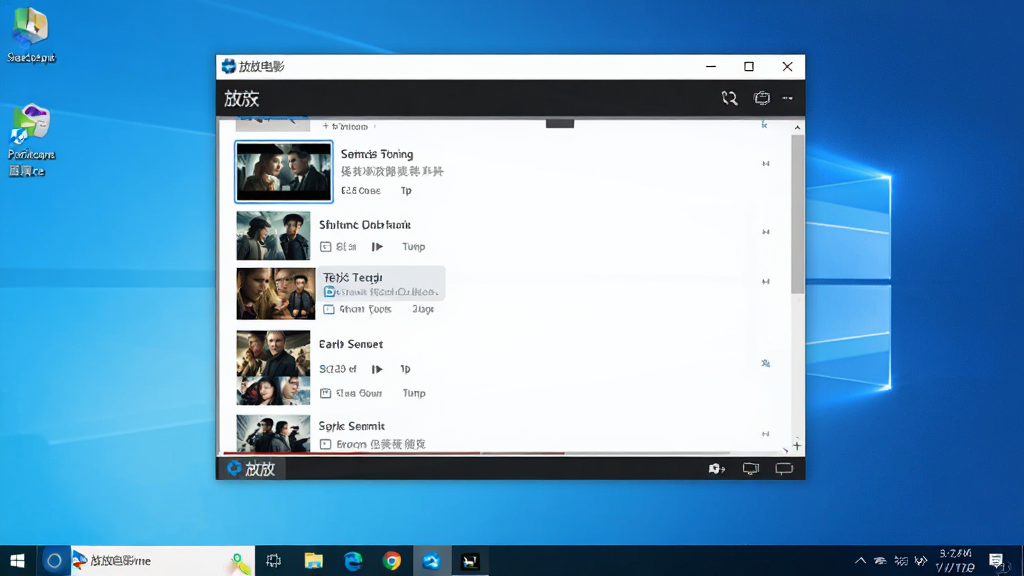The height and width of the screenshot is (576, 1024).
Task: Open the Earis Senoet movie title
Action: pos(351,344)
